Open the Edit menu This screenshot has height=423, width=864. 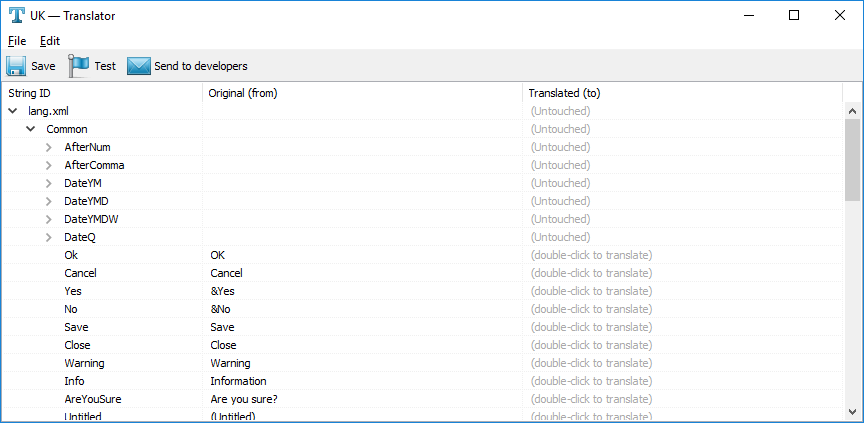pyautogui.click(x=50, y=41)
